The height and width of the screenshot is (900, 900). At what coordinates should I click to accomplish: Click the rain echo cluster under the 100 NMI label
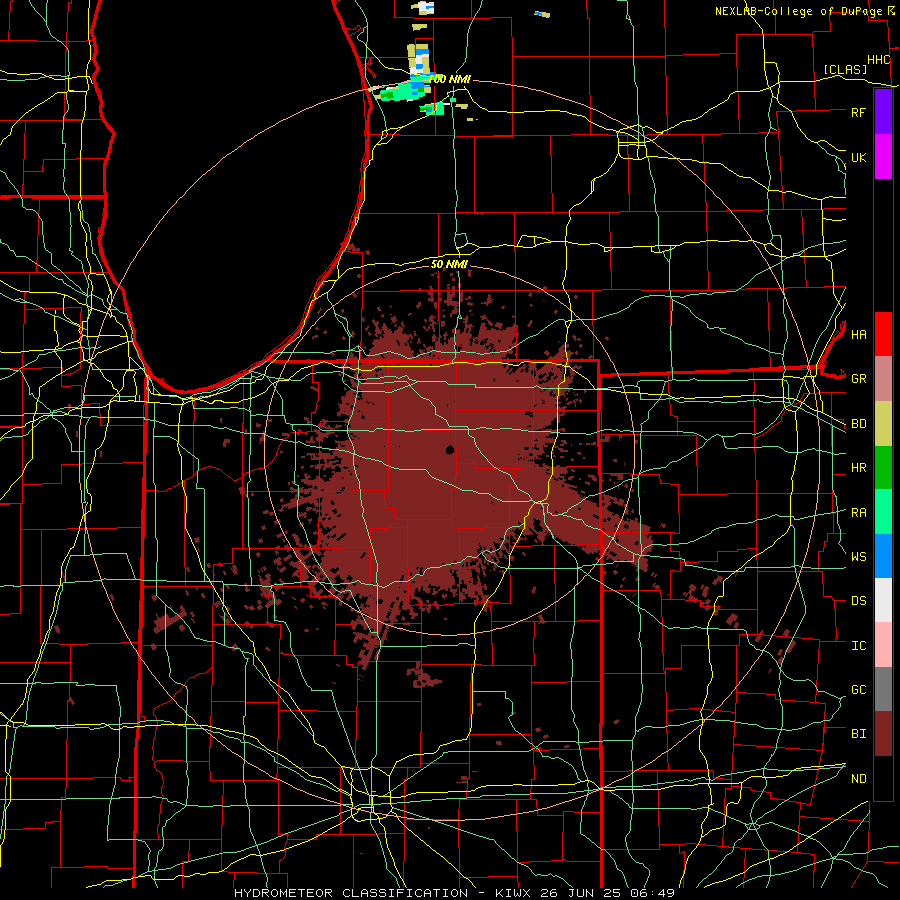click(405, 91)
